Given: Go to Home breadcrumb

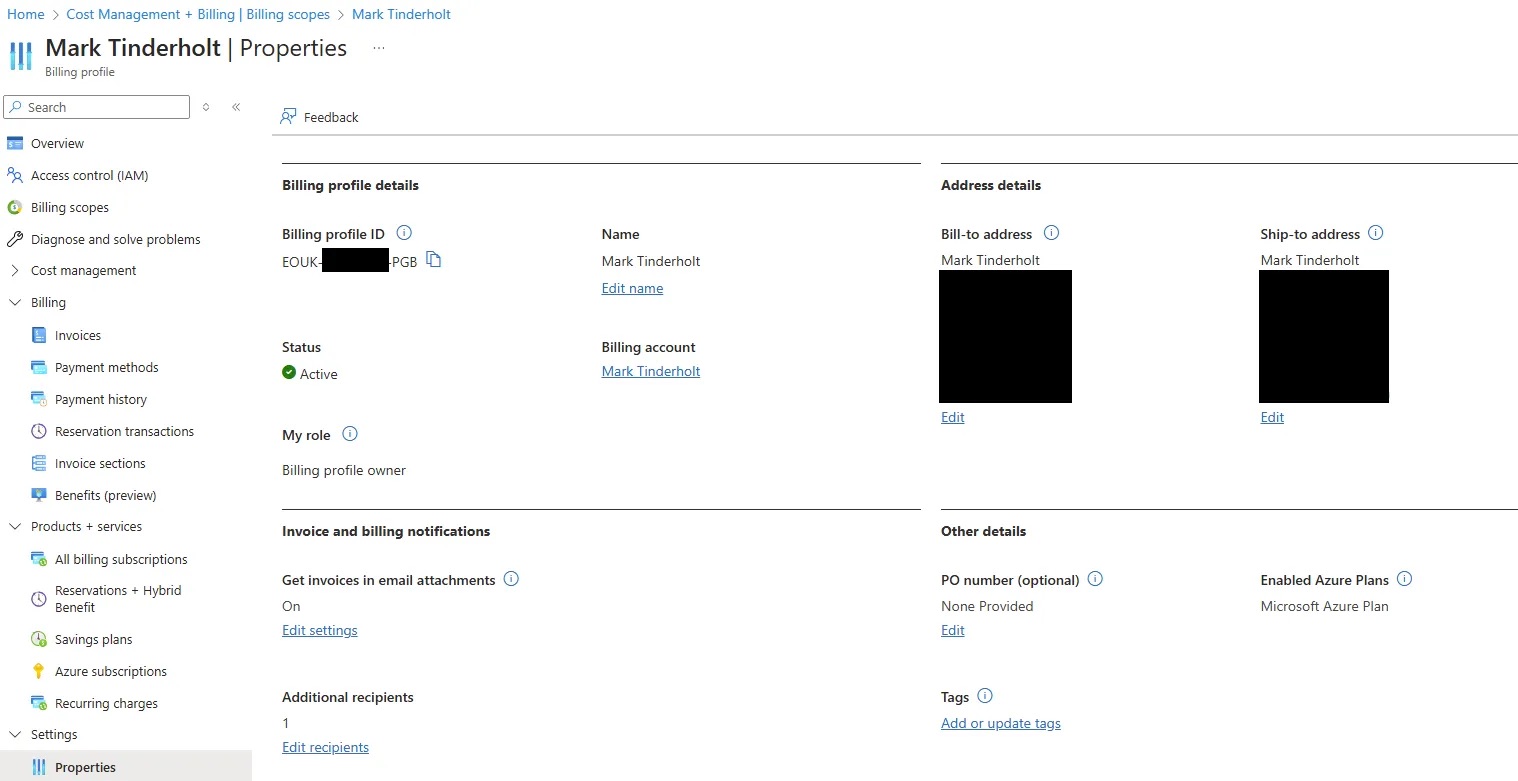Looking at the screenshot, I should (x=26, y=14).
